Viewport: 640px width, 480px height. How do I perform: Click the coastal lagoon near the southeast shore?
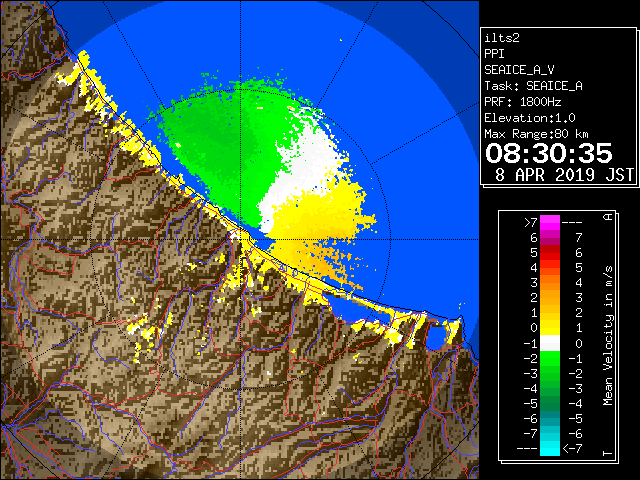(x=435, y=337)
